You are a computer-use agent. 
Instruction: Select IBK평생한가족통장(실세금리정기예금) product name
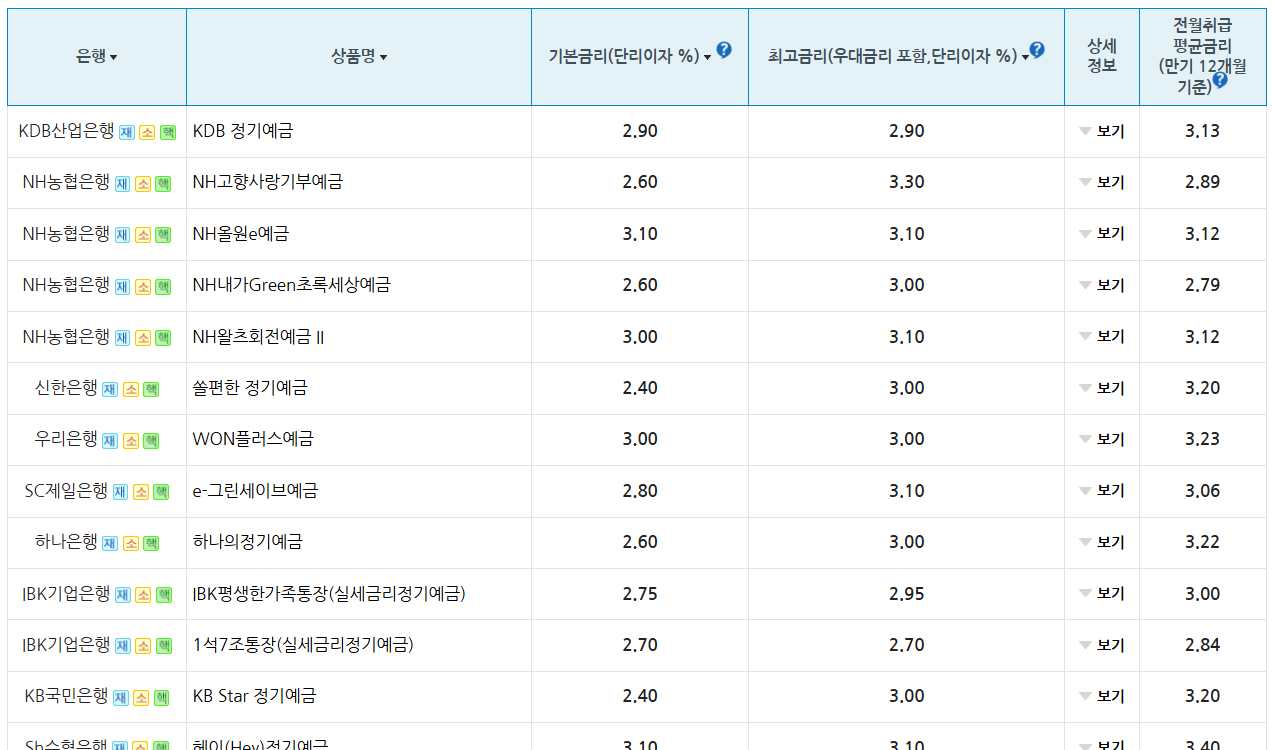click(x=329, y=594)
